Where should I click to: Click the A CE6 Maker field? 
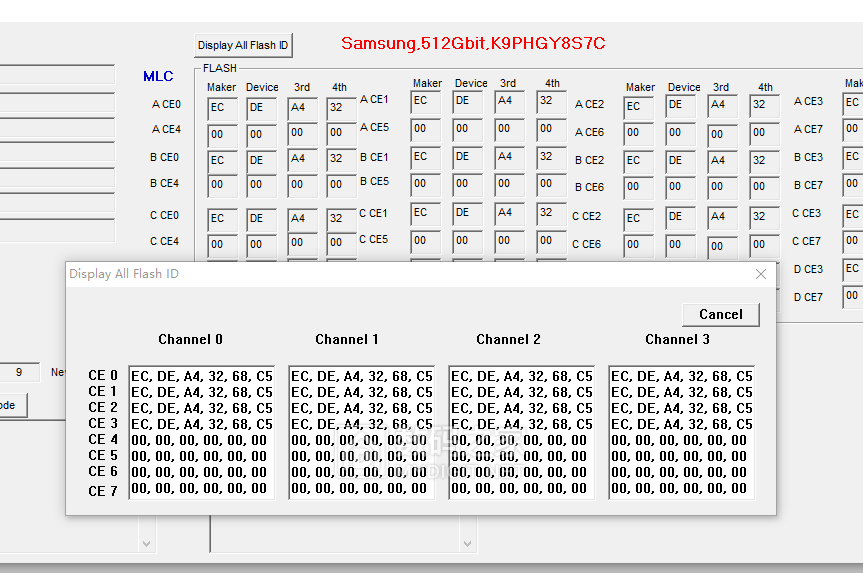coord(639,133)
